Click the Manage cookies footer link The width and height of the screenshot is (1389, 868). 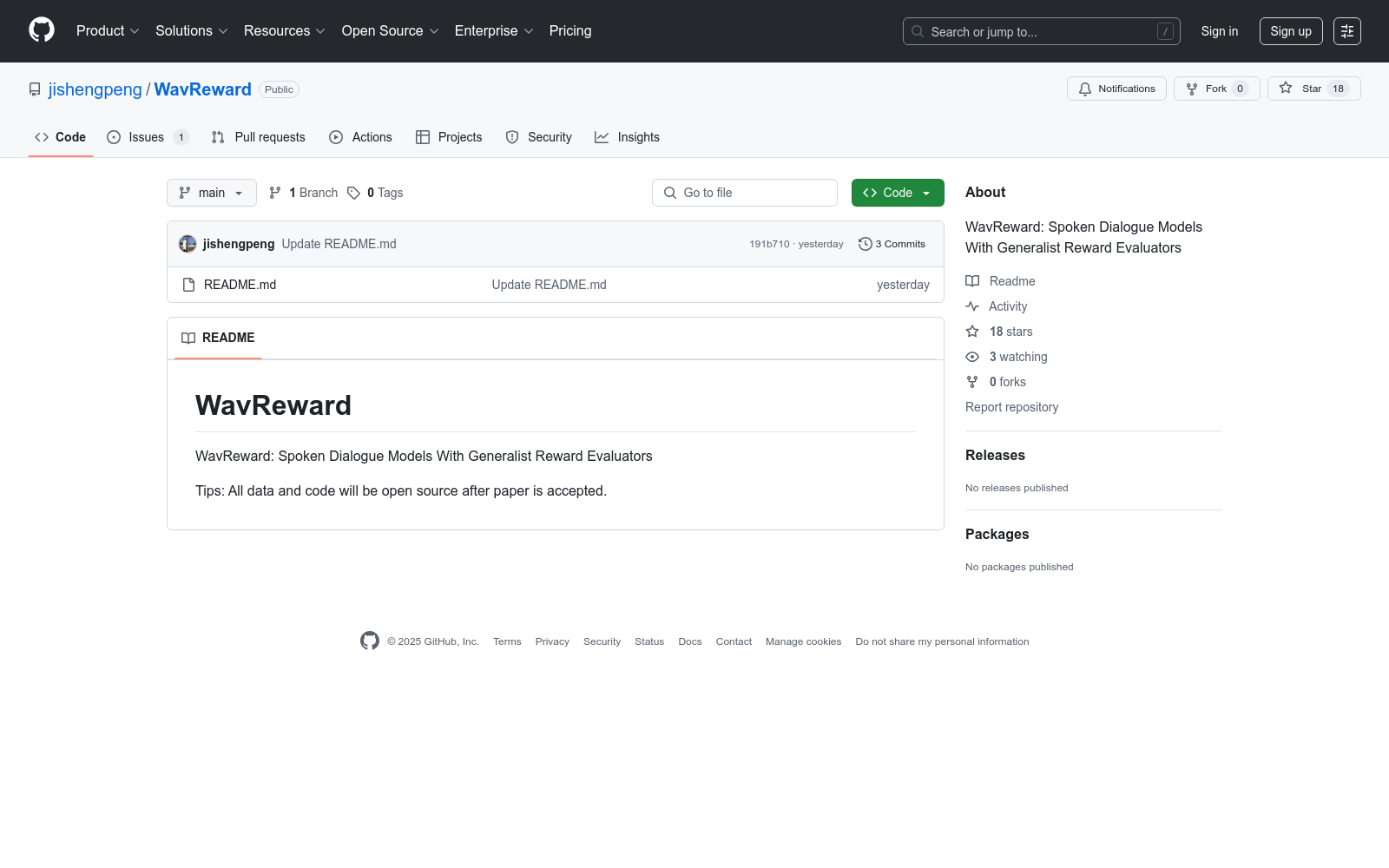[x=803, y=641]
